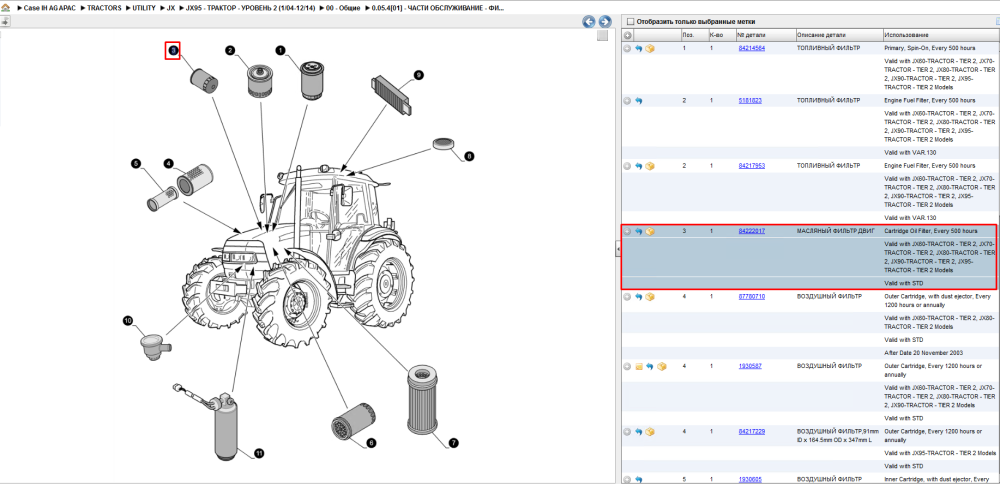
Task: Select callout 10 on the diagram
Action: click(127, 321)
